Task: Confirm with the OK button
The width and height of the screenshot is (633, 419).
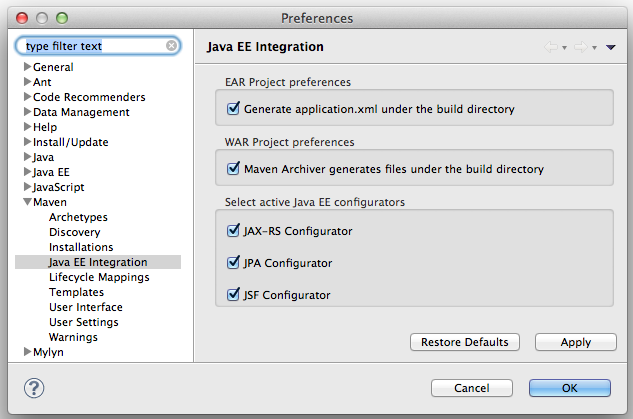Action: 570,388
